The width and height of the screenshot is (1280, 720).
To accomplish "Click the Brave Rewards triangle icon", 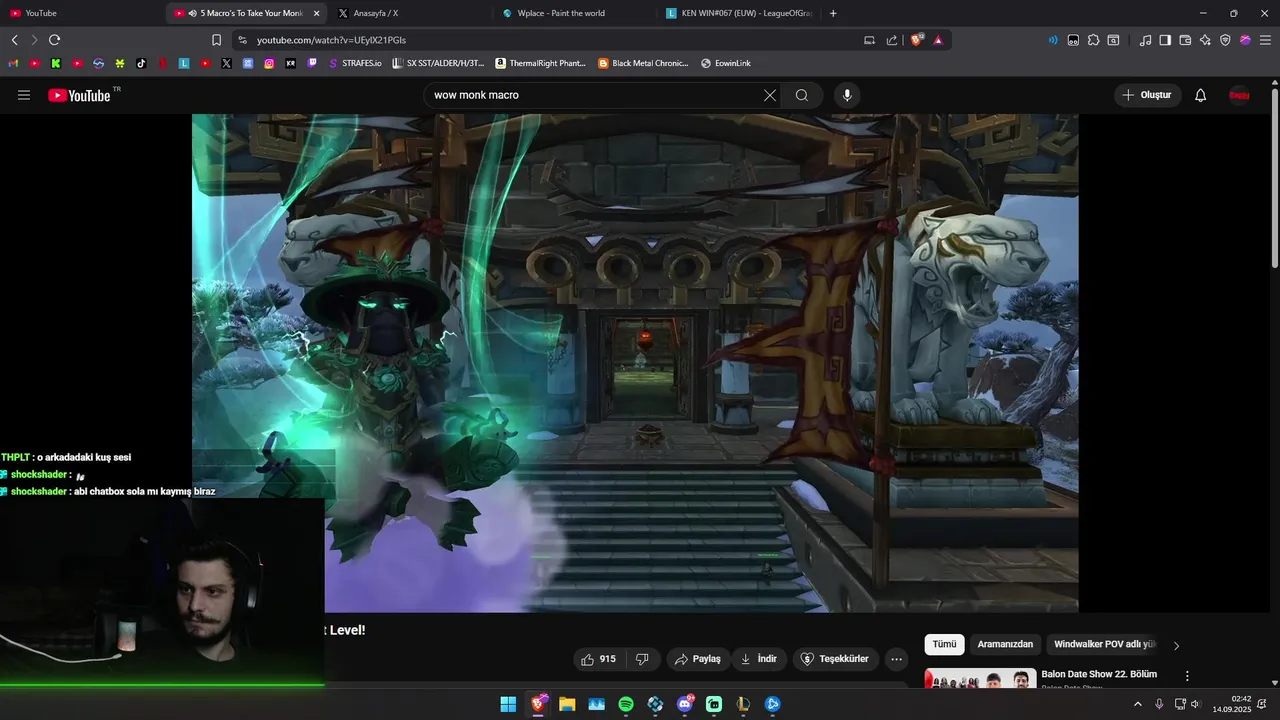I will pos(938,40).
